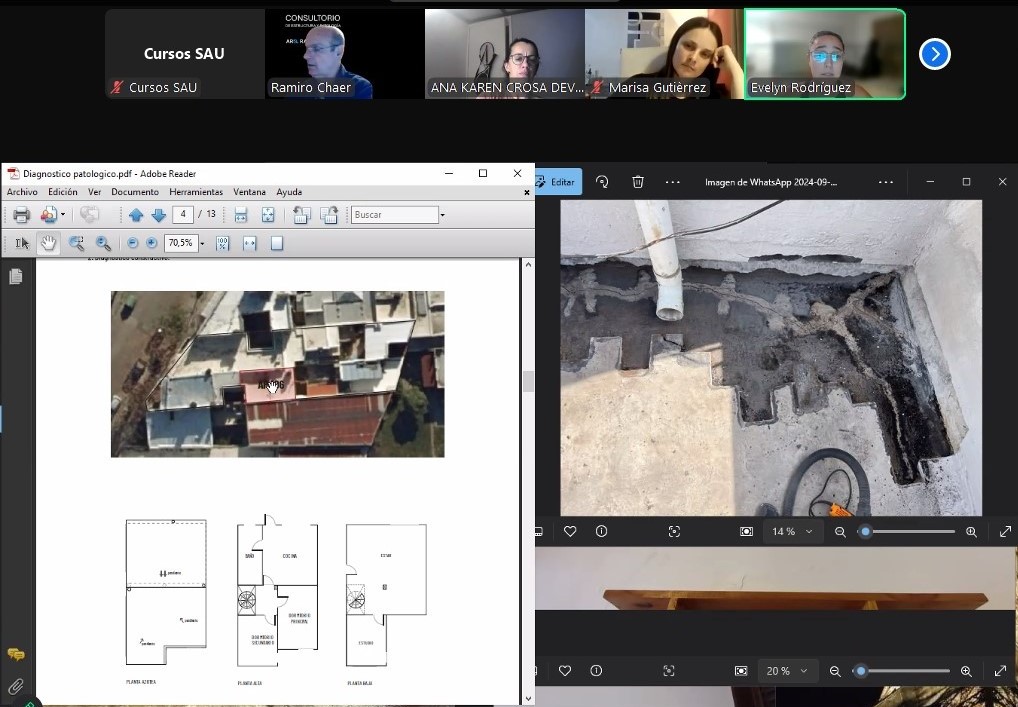
Task: Enable scrolling pages view icon
Action: 240,215
